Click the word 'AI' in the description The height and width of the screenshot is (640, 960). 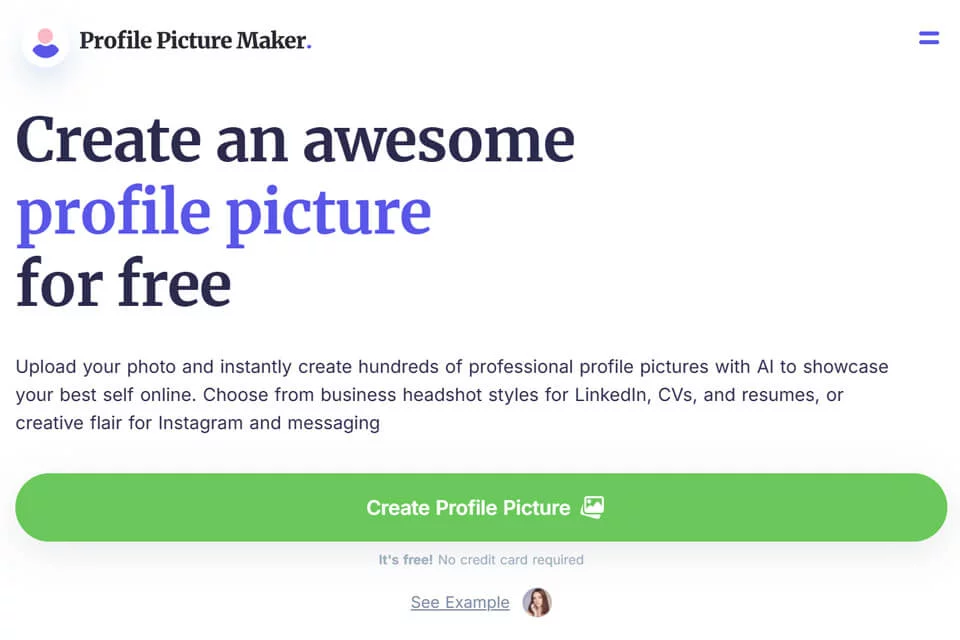click(765, 367)
